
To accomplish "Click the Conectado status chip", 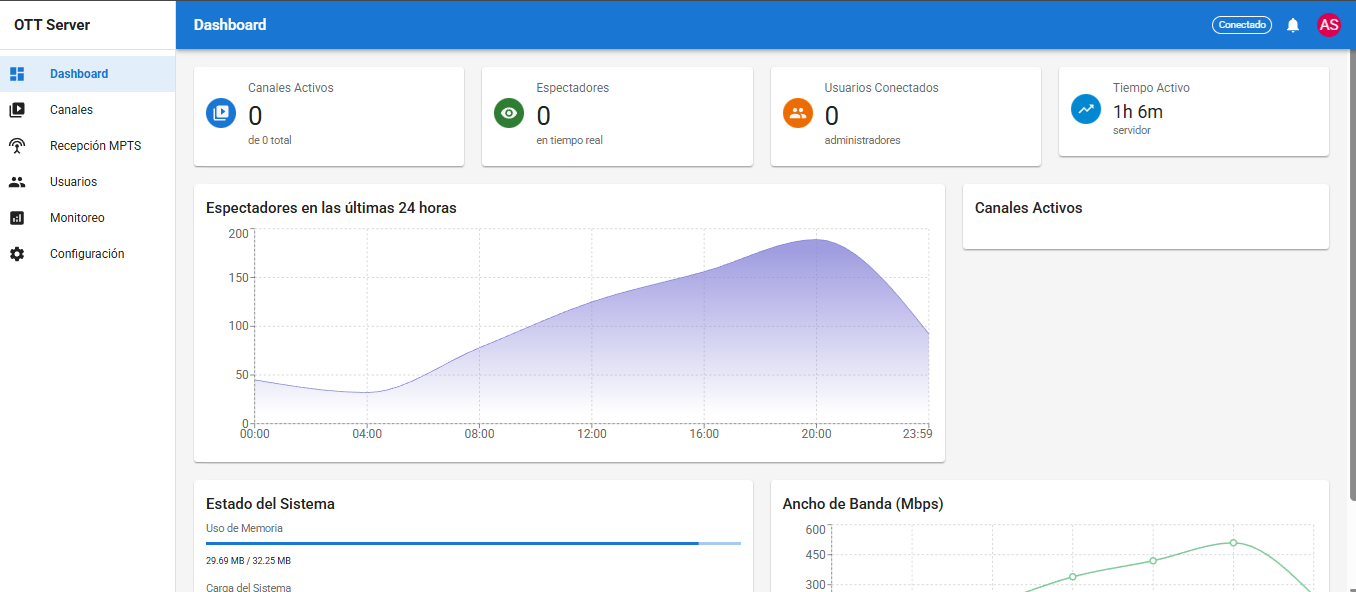I will coord(1242,25).
